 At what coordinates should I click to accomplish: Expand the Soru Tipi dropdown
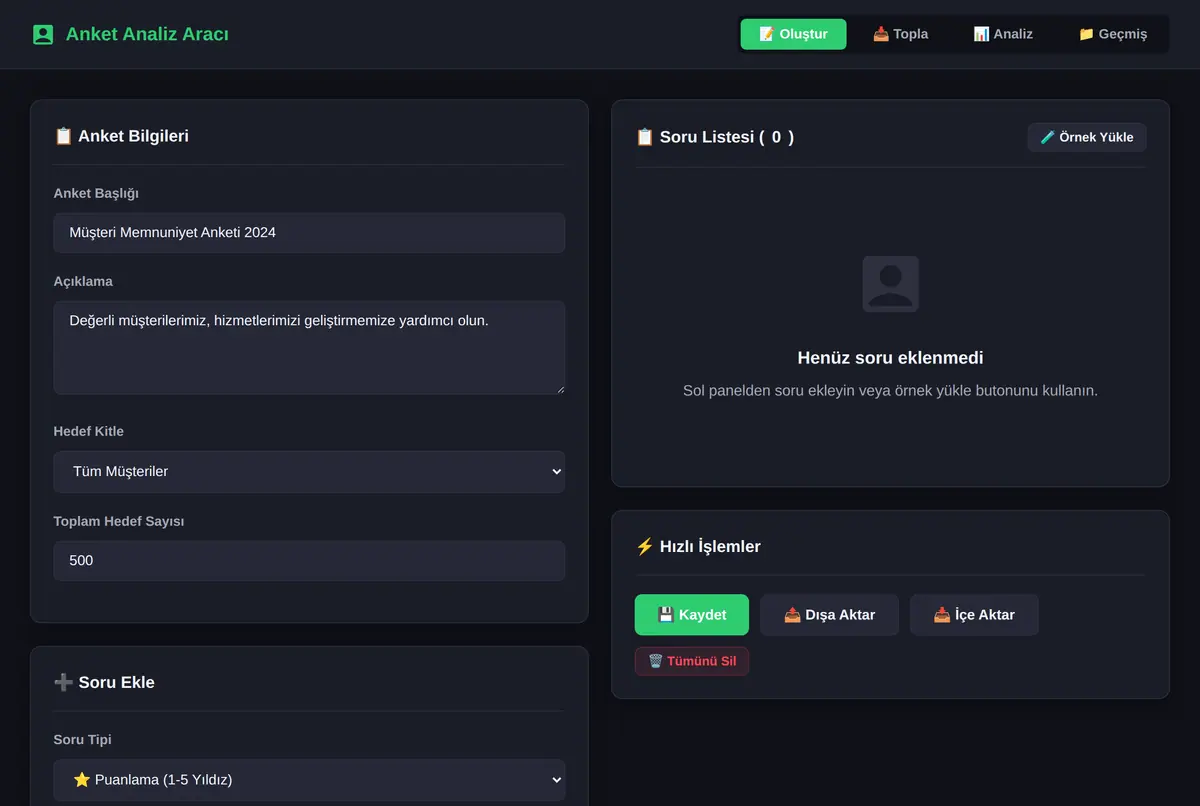click(309, 780)
